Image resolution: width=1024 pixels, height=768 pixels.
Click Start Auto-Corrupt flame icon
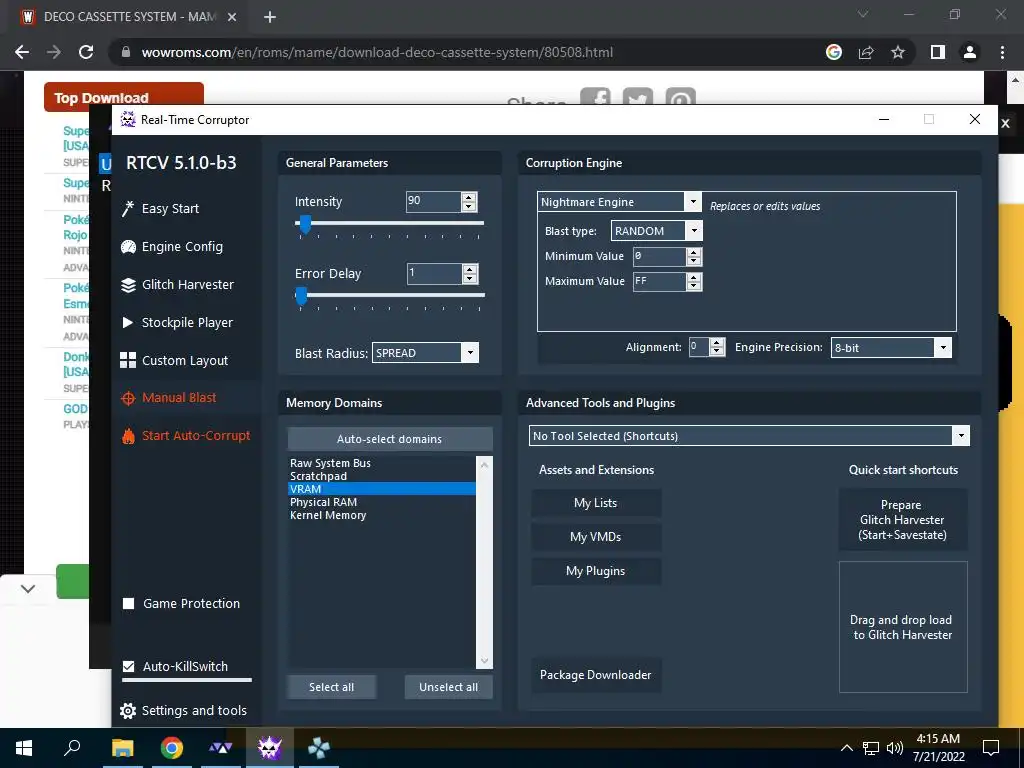coord(128,436)
